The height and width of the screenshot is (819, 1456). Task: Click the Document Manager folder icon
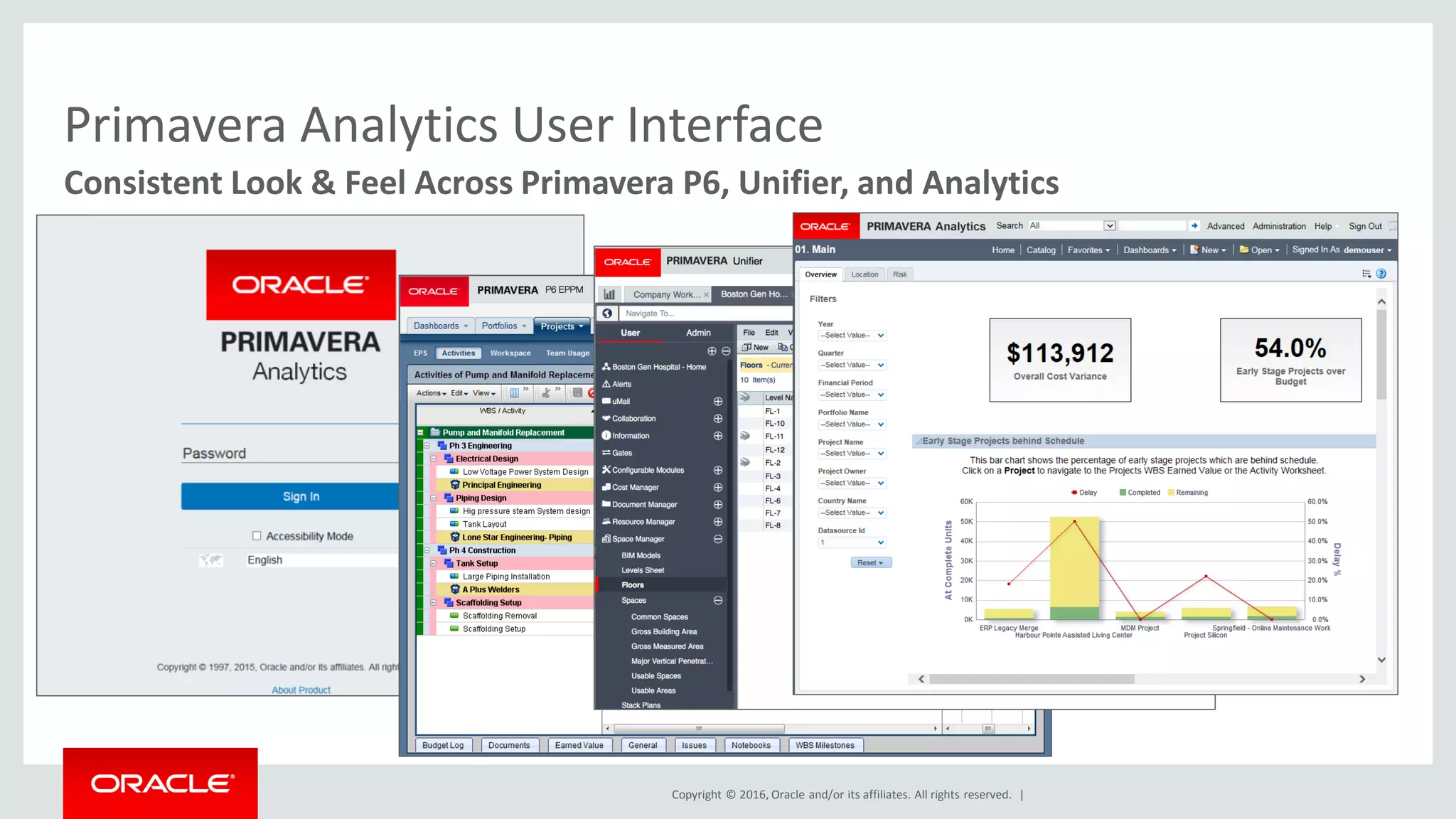(x=606, y=504)
